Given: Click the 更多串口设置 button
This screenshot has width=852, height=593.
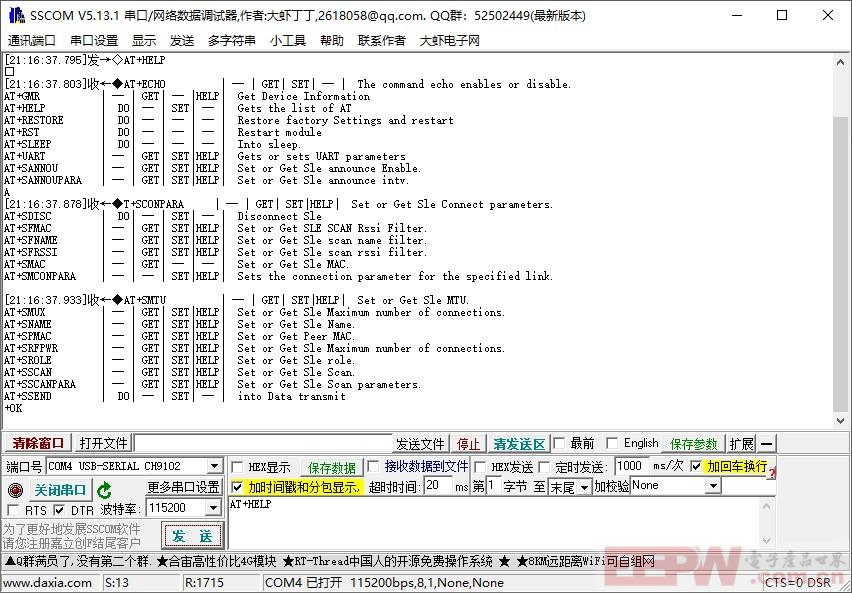Looking at the screenshot, I should (183, 487).
